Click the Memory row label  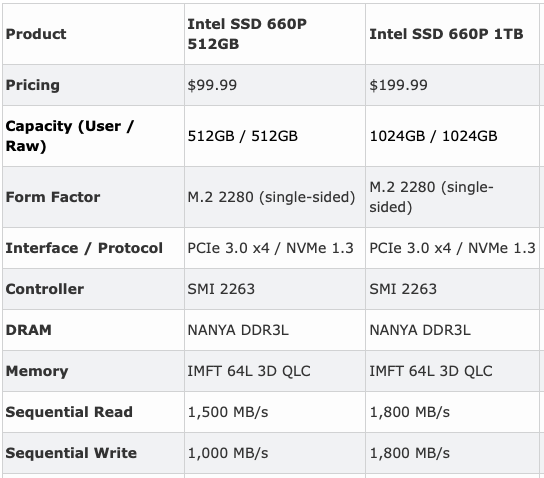[37, 371]
